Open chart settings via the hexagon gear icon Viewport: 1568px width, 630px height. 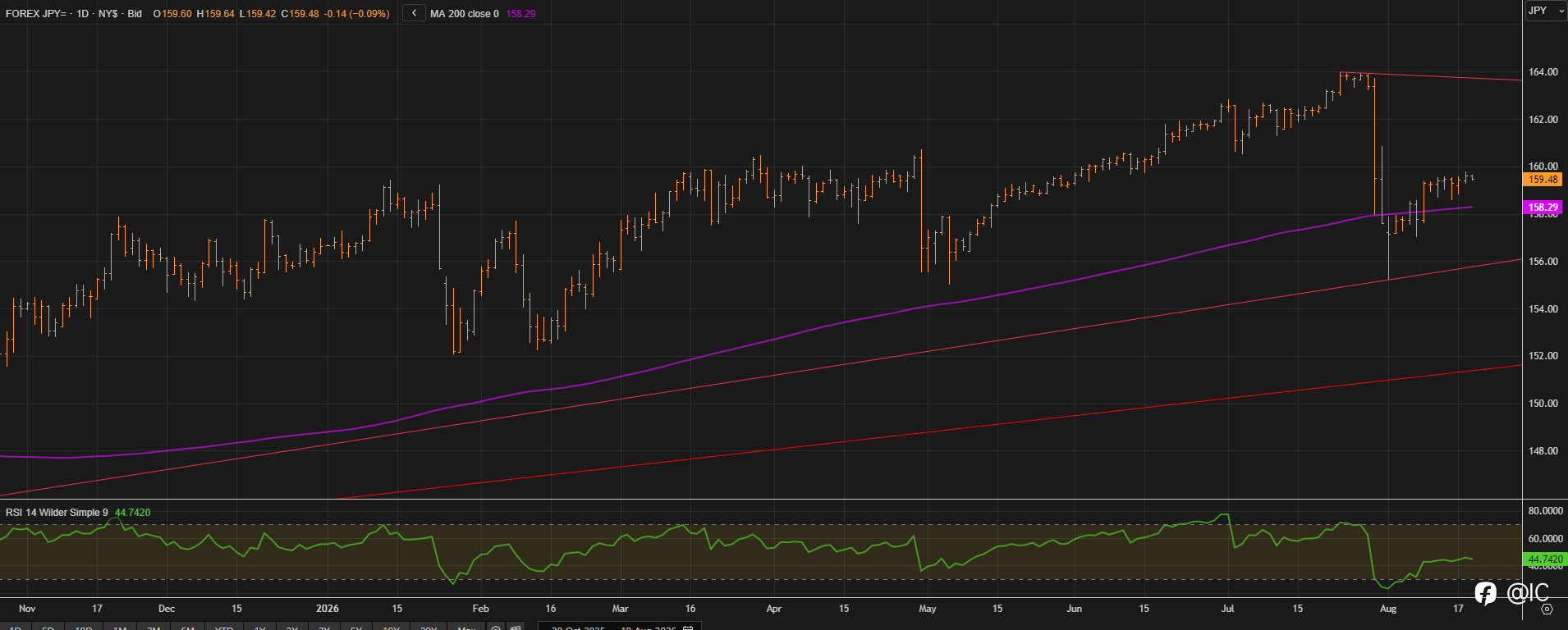click(x=1547, y=609)
